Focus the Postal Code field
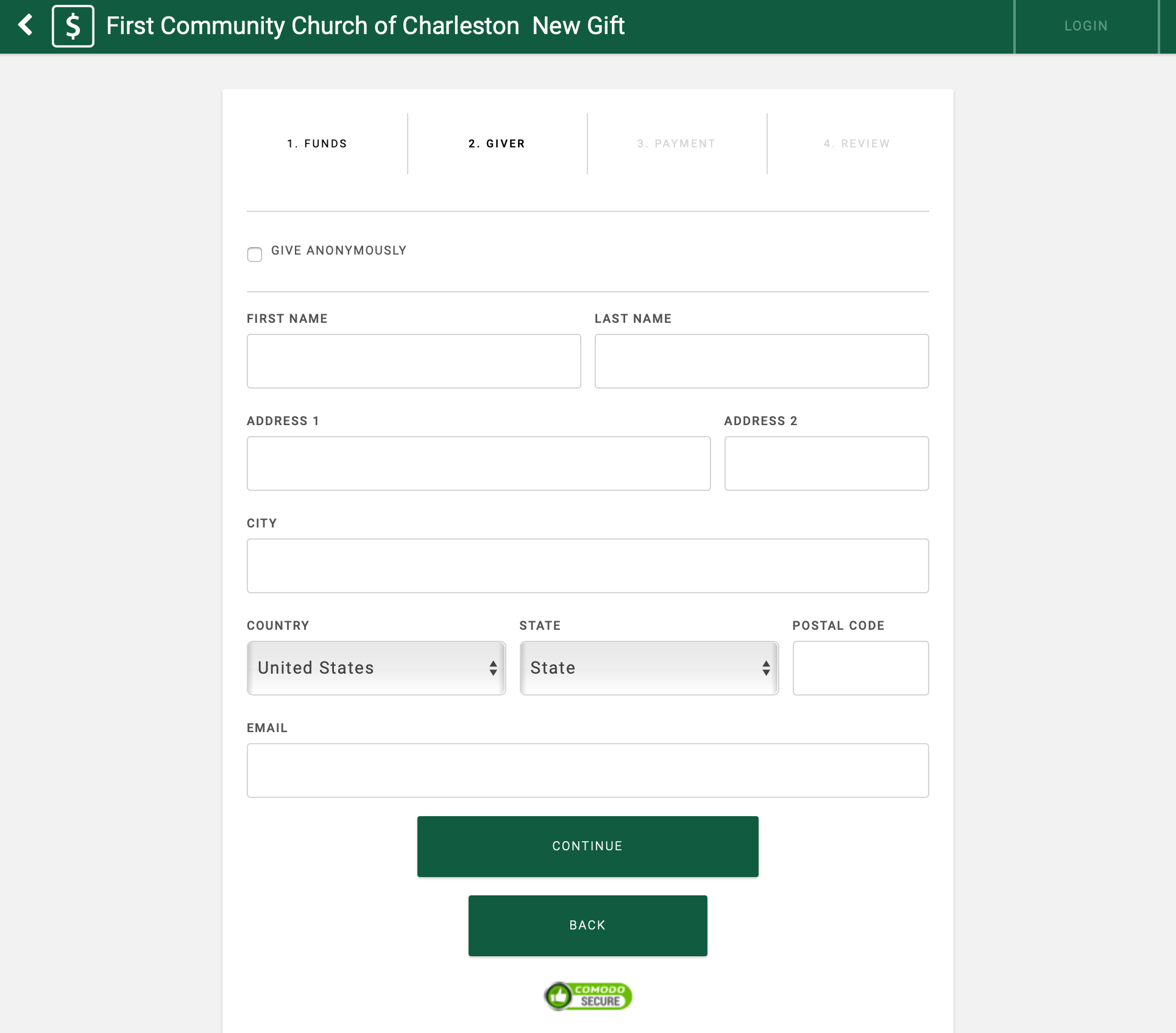Image resolution: width=1176 pixels, height=1033 pixels. point(860,668)
